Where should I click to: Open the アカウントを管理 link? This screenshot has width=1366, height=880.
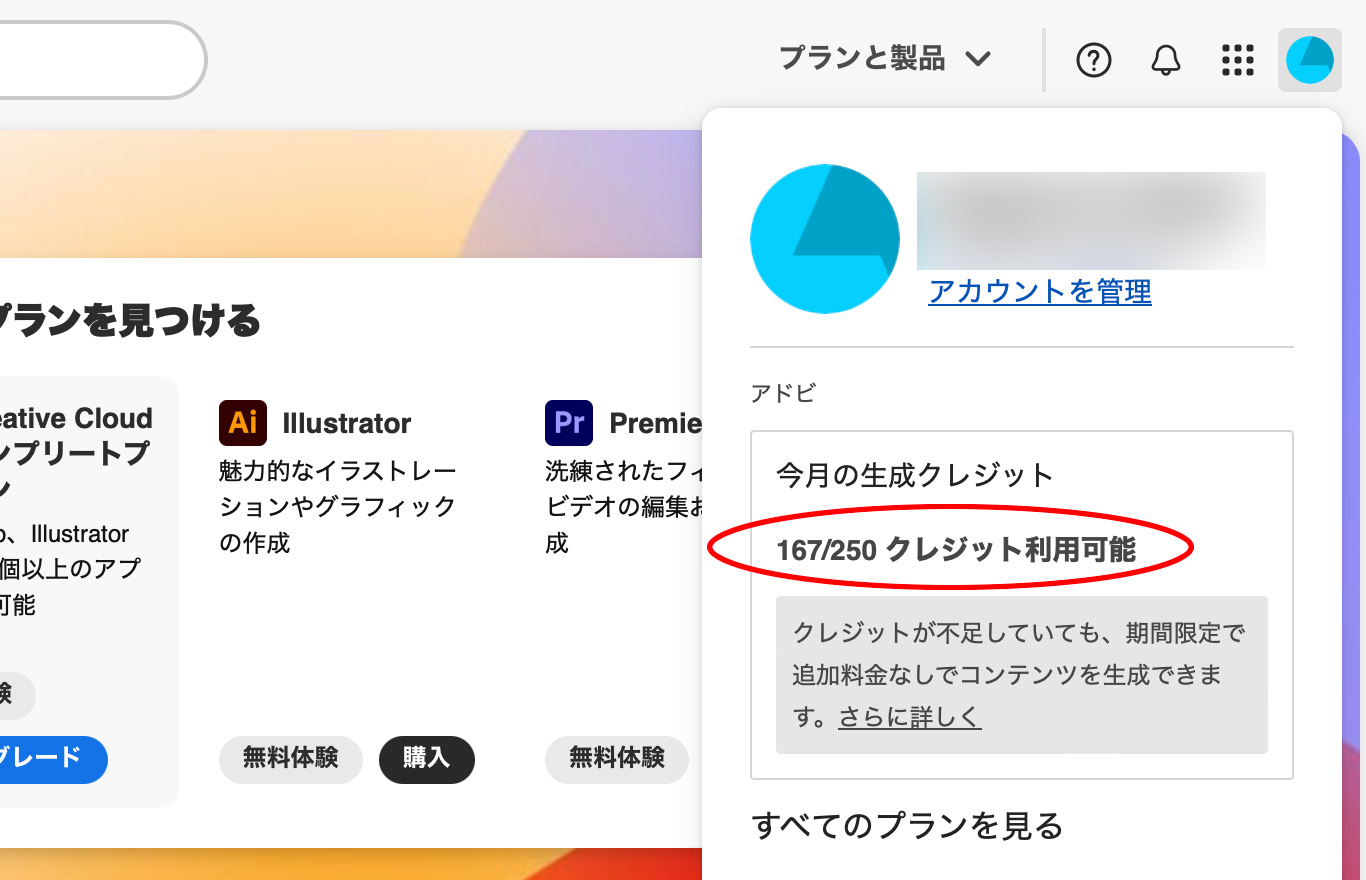[1040, 292]
